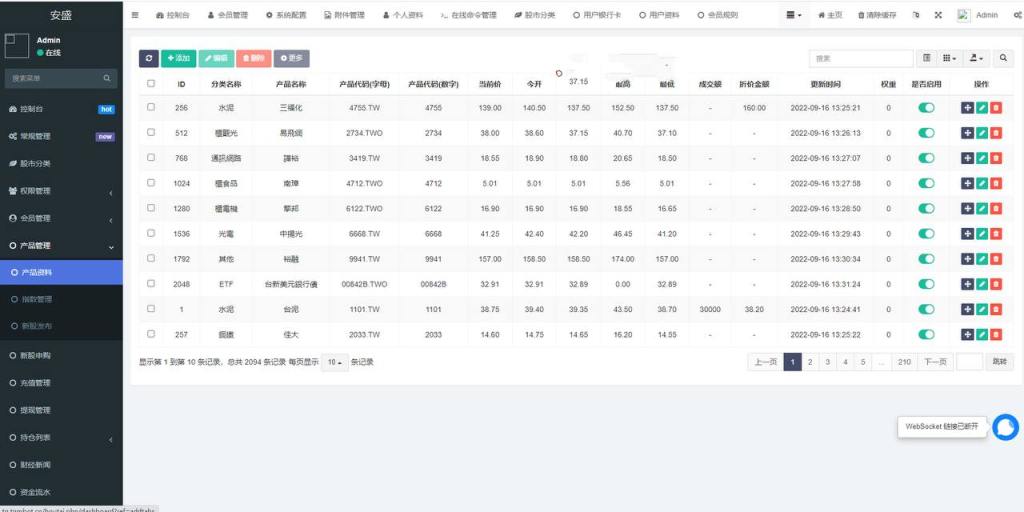The width and height of the screenshot is (1024, 512).
Task: Delete row 1536 中揚光 with trash icon
Action: coord(995,234)
